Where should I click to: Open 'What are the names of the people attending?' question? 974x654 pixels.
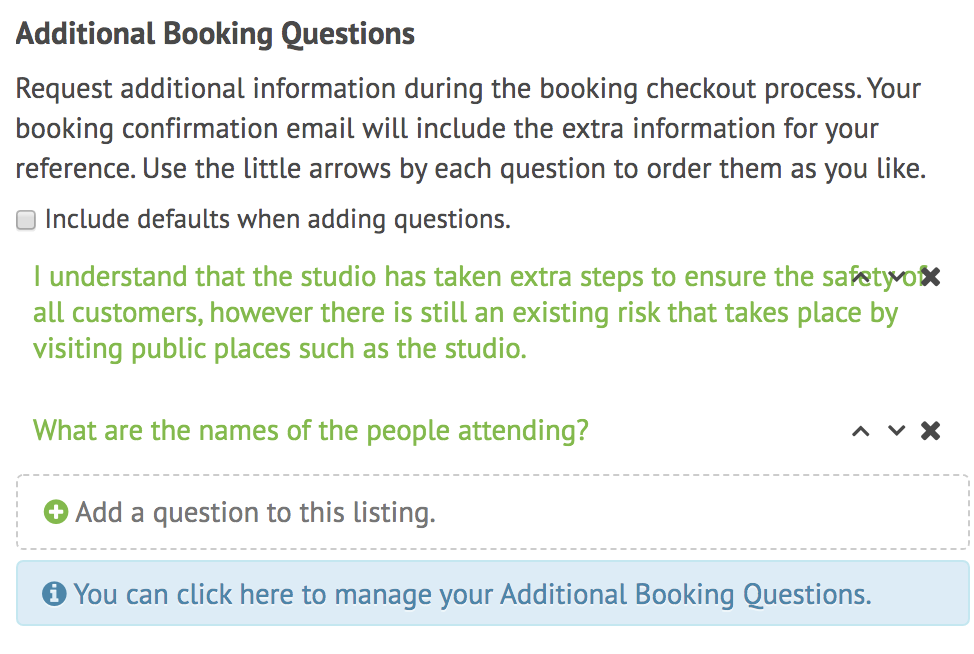tap(311, 430)
